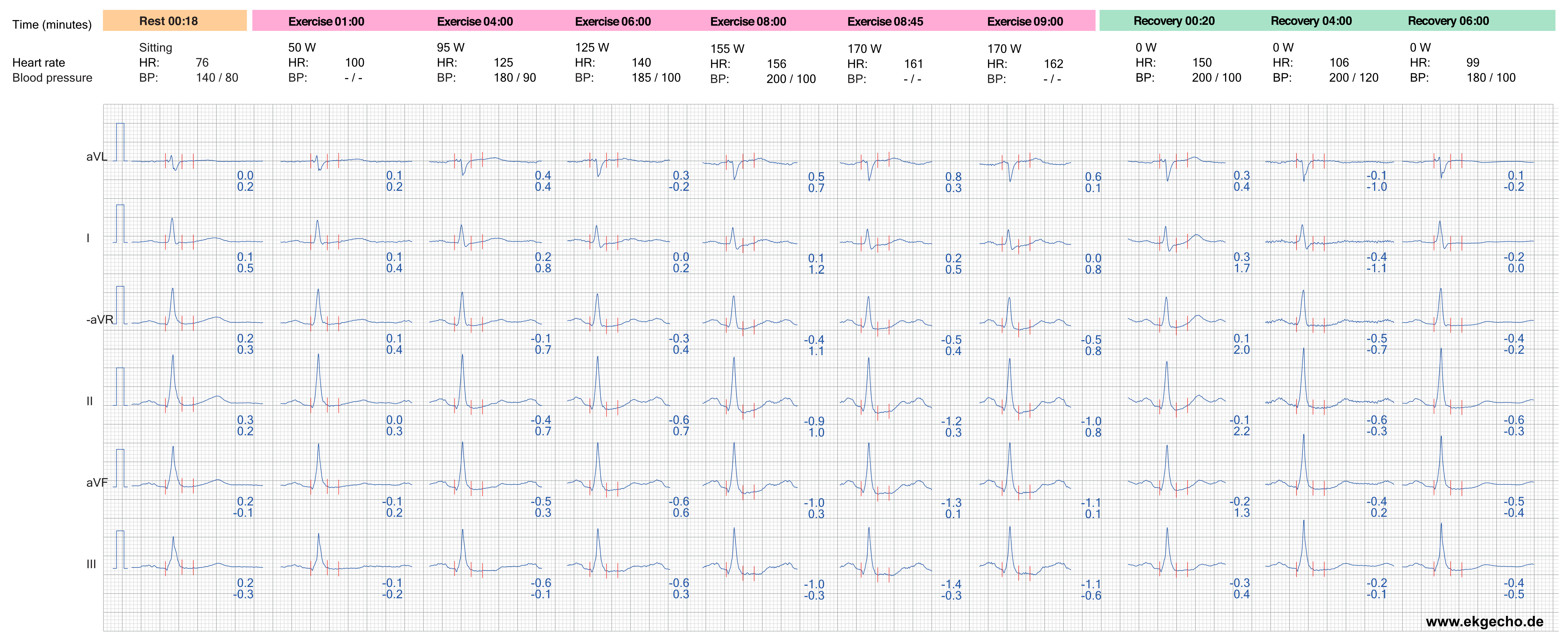This screenshot has width=1568, height=643.
Task: Click ST value -1.4 in lead III
Action: click(x=951, y=584)
